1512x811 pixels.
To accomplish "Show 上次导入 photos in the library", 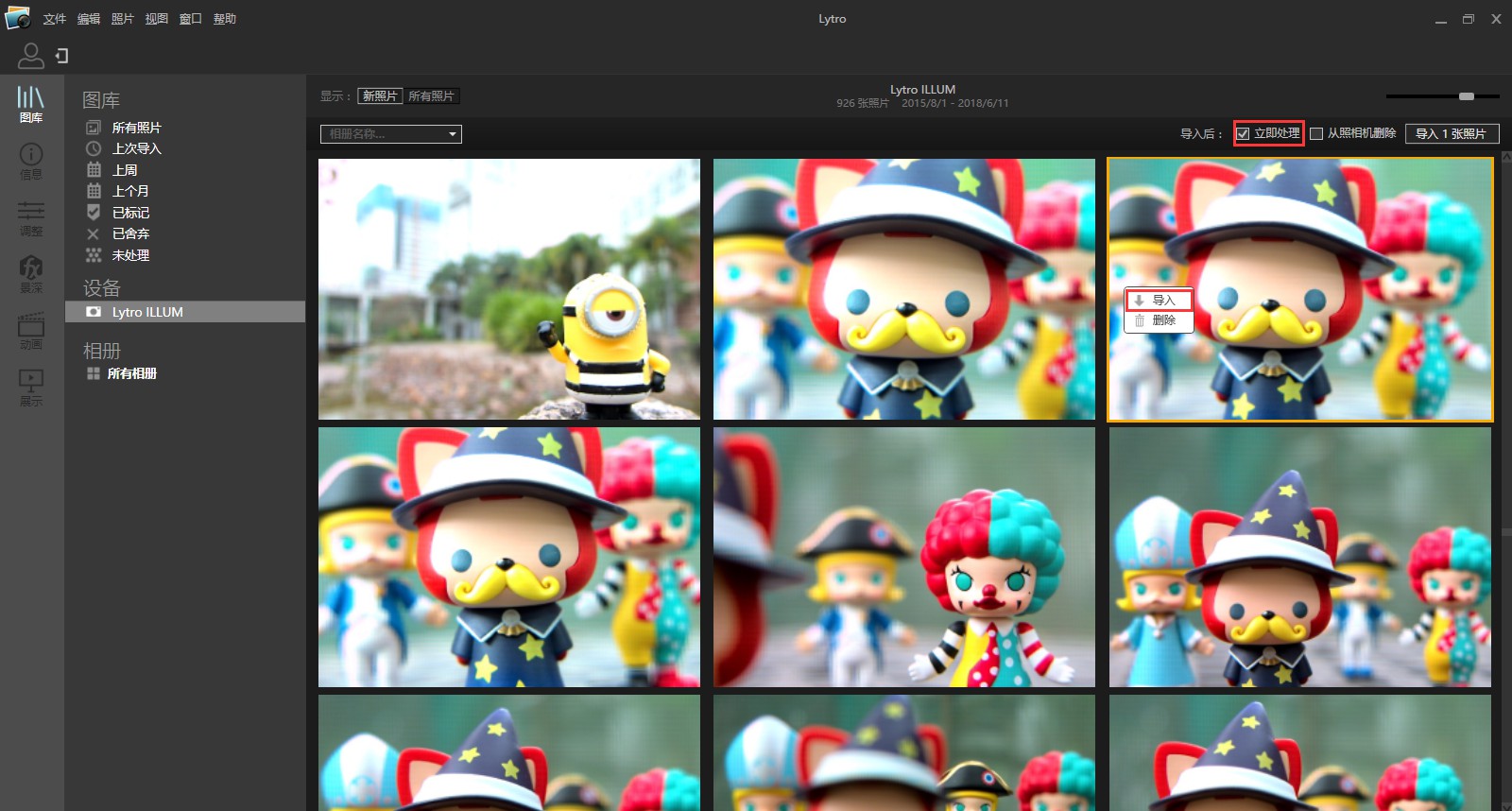I will point(136,148).
